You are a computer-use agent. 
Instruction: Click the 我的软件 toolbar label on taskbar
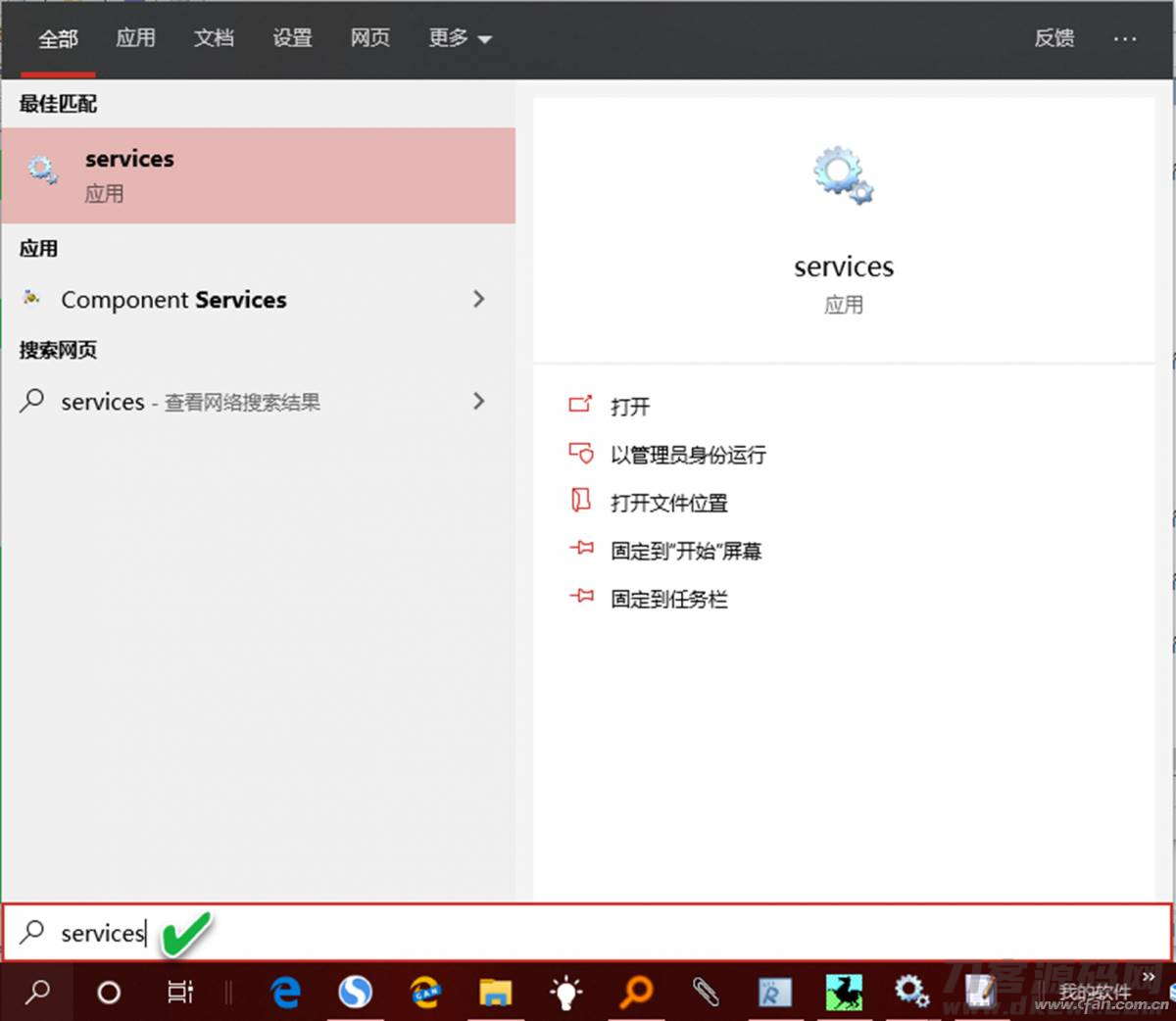pyautogui.click(x=1094, y=992)
